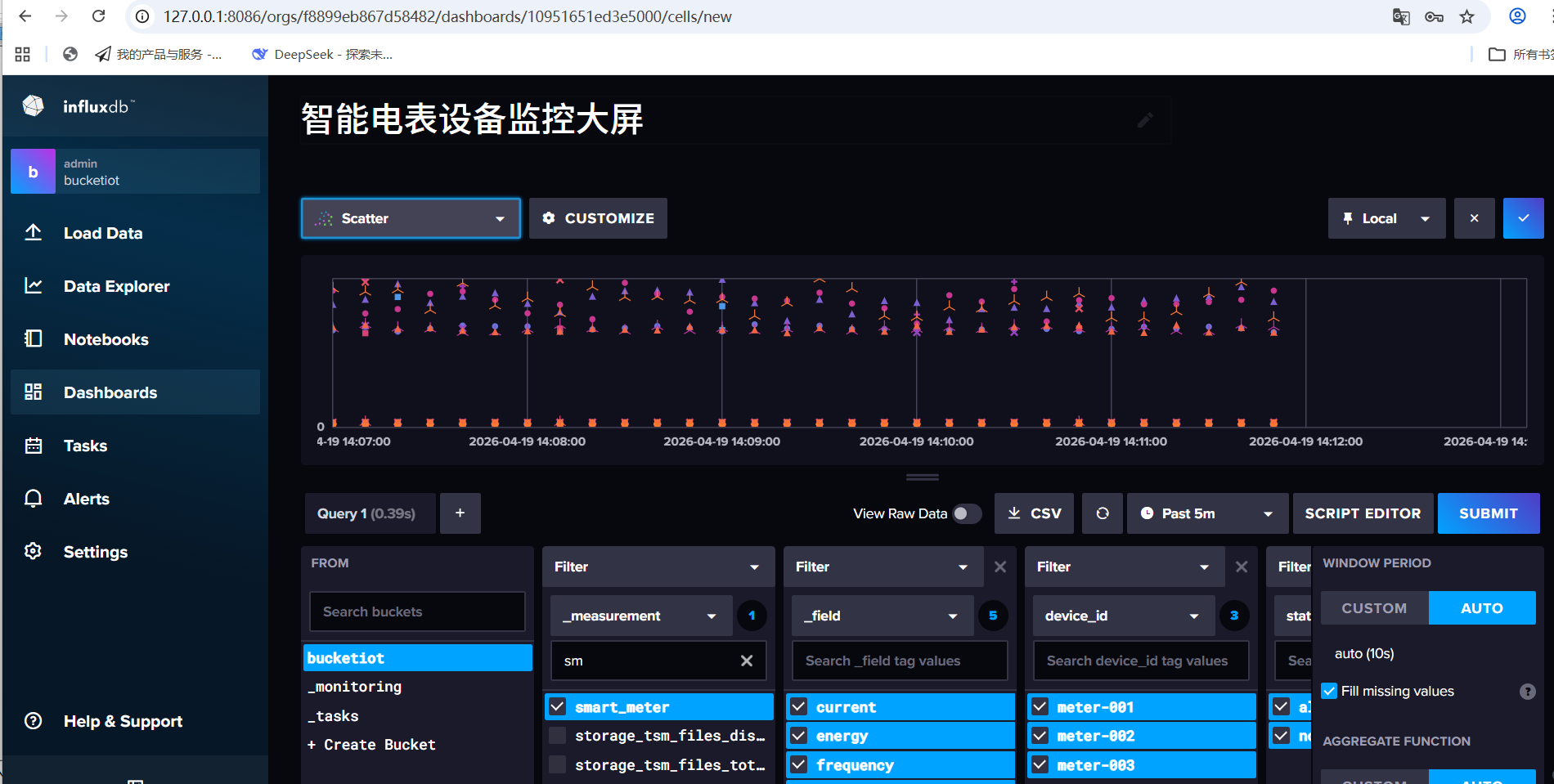
Task: Click the SUBMIT query button
Action: tap(1489, 513)
